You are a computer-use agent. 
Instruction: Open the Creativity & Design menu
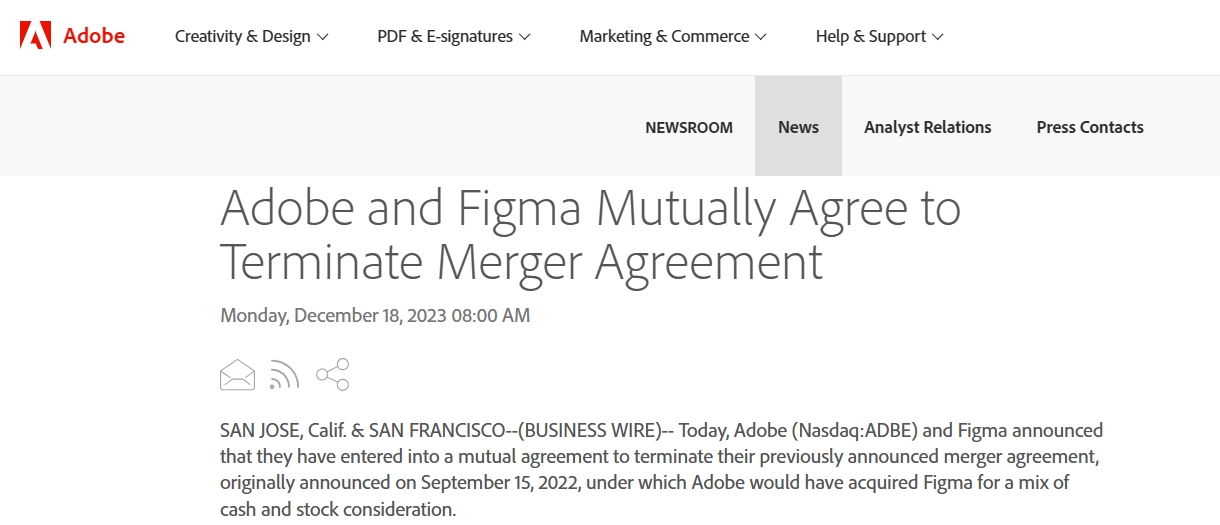point(242,37)
